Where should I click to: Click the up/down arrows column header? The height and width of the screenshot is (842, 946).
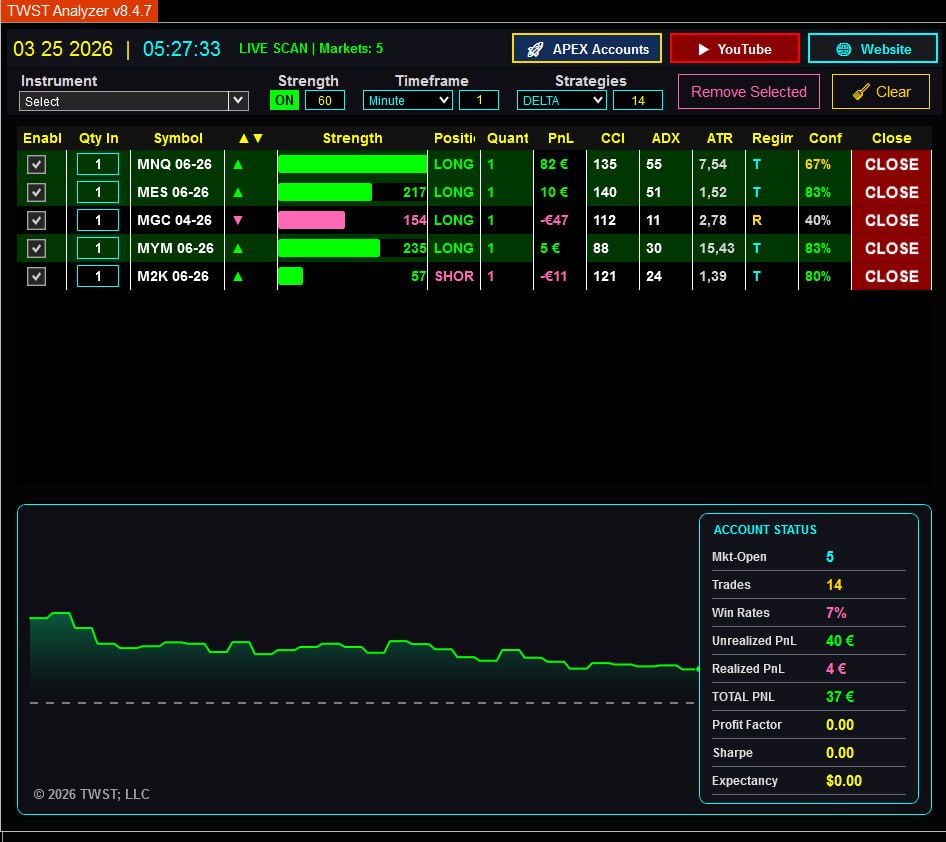251,138
